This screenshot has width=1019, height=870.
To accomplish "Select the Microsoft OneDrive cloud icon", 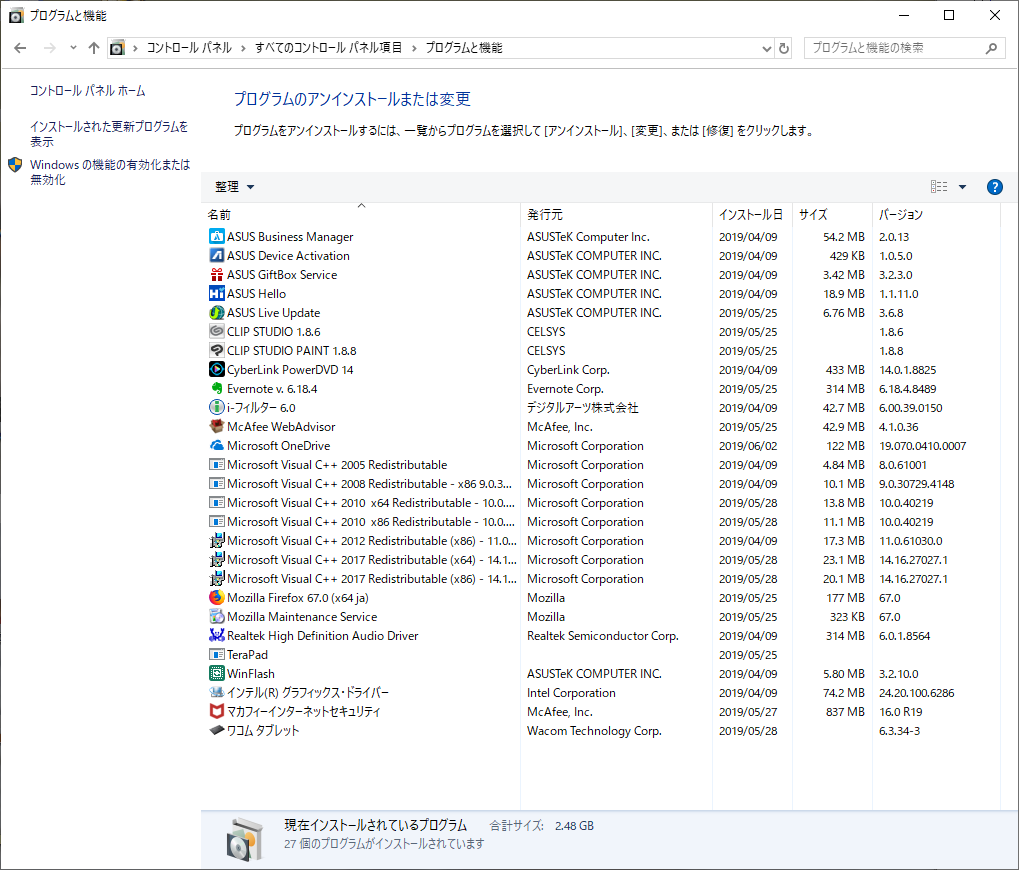I will tap(217, 446).
